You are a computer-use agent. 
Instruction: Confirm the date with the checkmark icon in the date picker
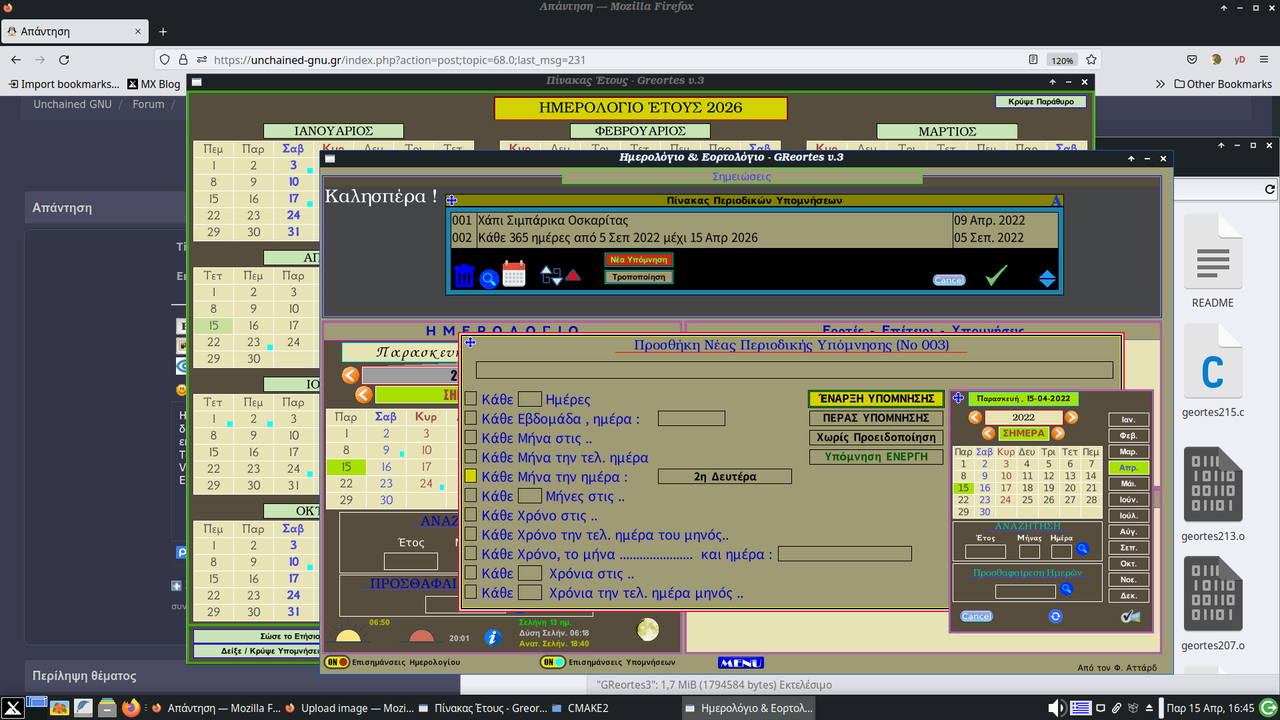1131,616
